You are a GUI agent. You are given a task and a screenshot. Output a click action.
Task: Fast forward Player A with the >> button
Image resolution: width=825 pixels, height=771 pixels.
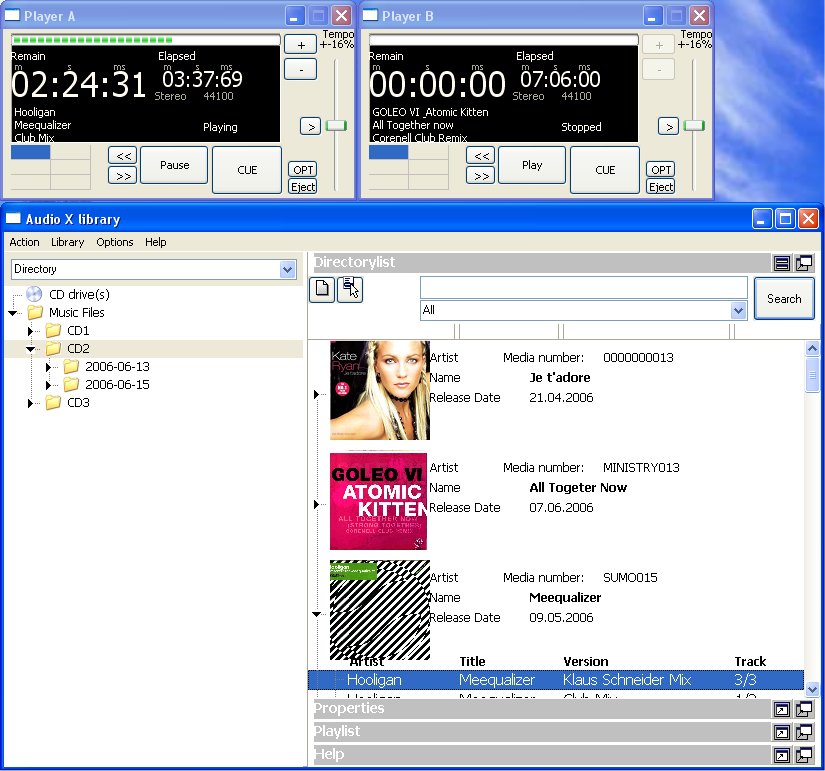(123, 175)
